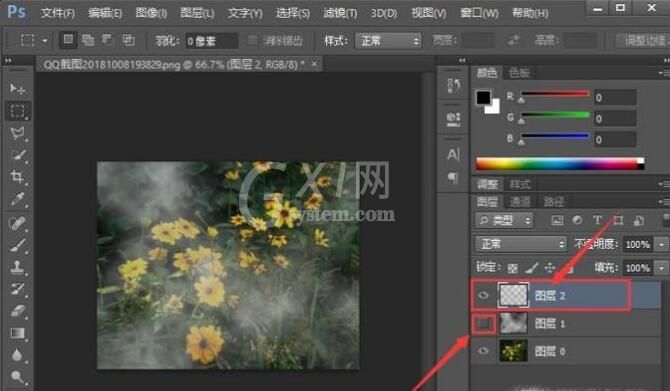Switch to the 路径 paths tab
670x391 pixels.
click(553, 202)
